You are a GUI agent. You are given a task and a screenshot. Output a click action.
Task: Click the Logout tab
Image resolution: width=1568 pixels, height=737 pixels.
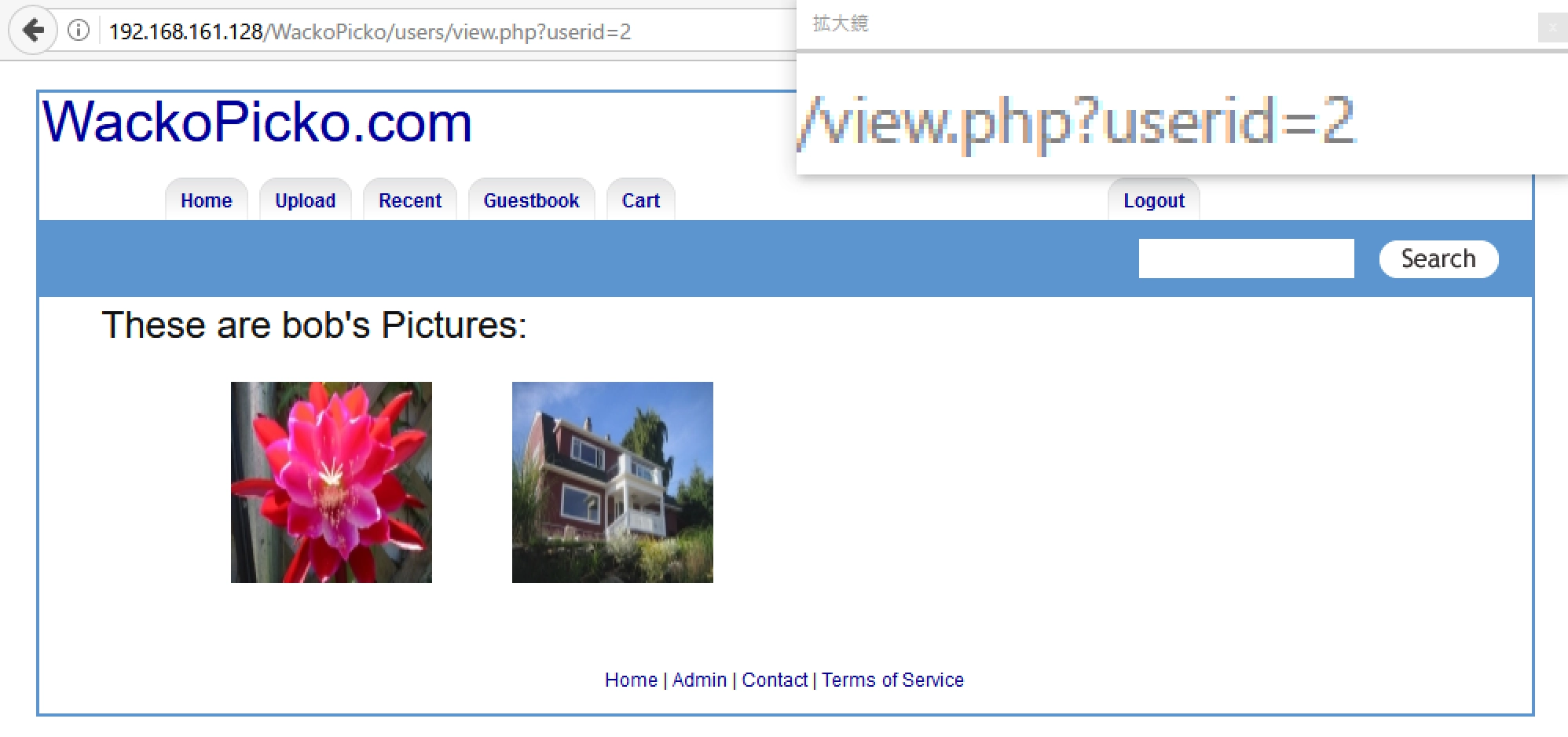(x=1154, y=200)
